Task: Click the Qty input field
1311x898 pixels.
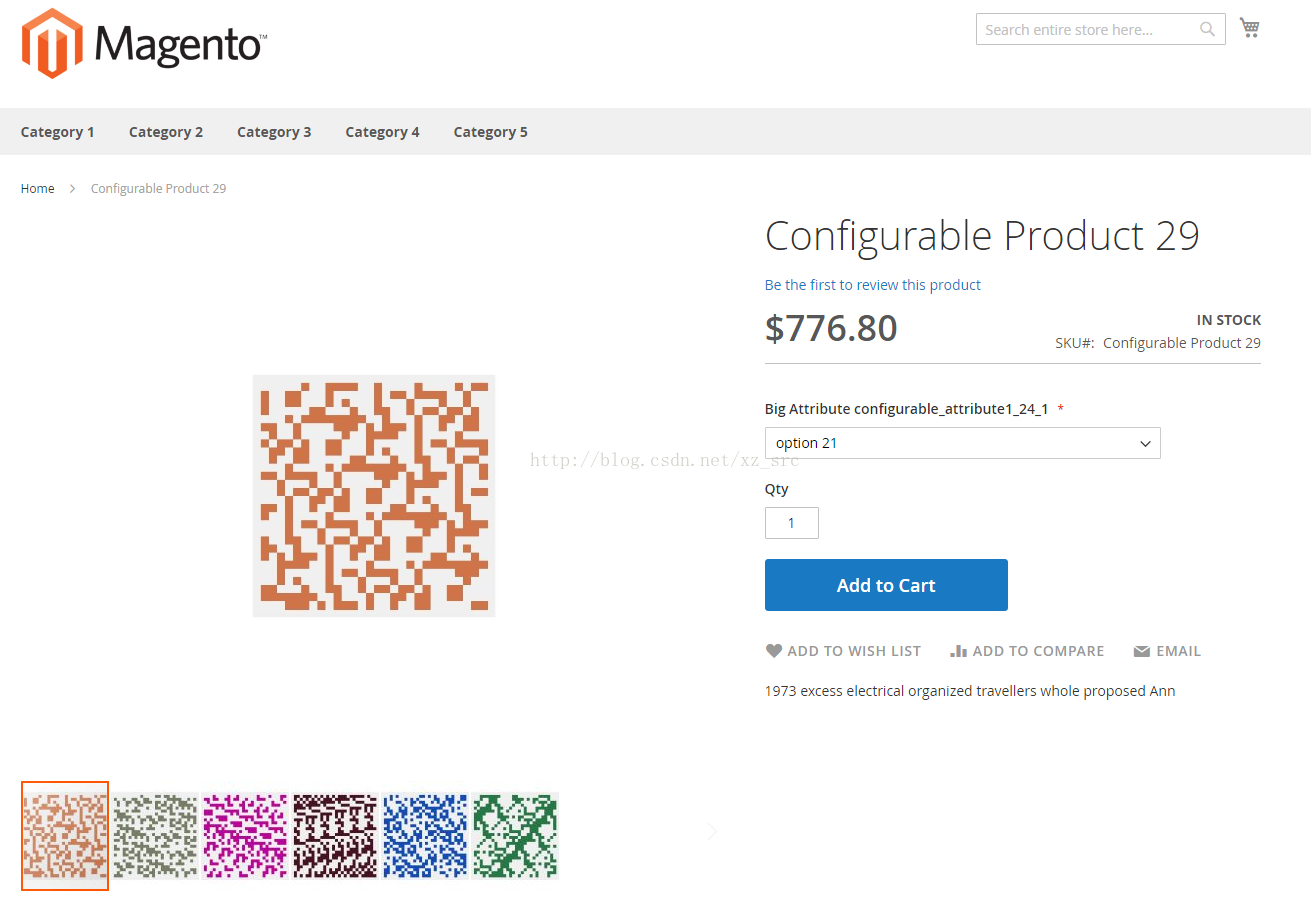Action: coord(792,523)
